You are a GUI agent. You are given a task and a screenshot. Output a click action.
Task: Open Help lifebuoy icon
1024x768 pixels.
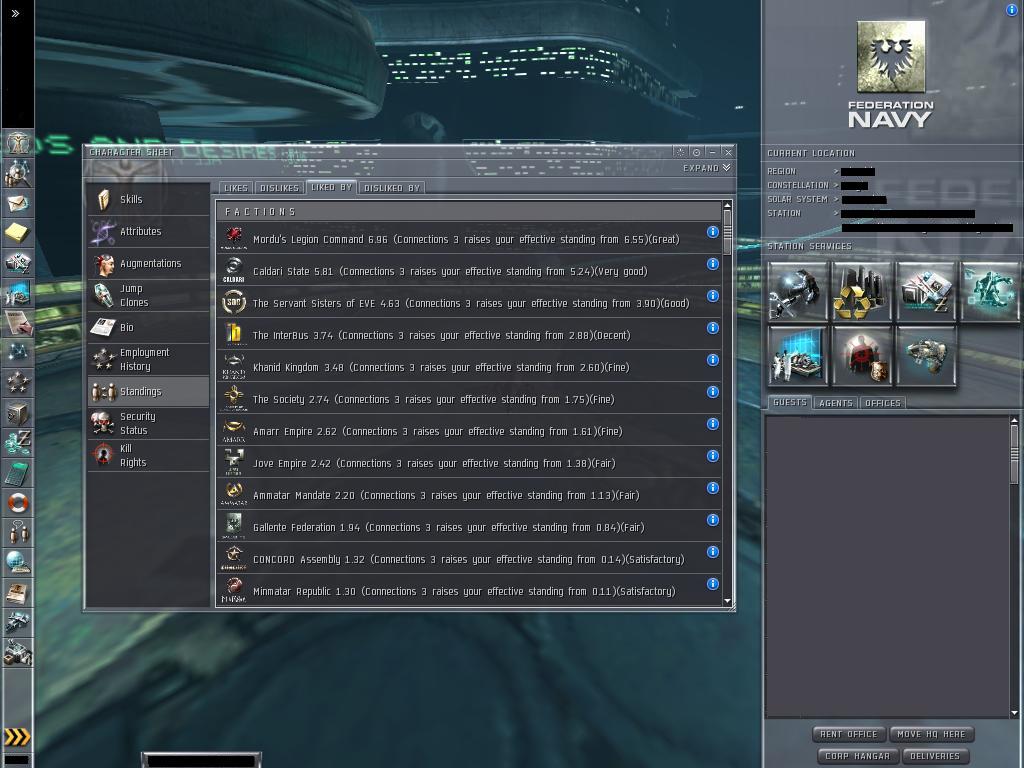(18, 503)
